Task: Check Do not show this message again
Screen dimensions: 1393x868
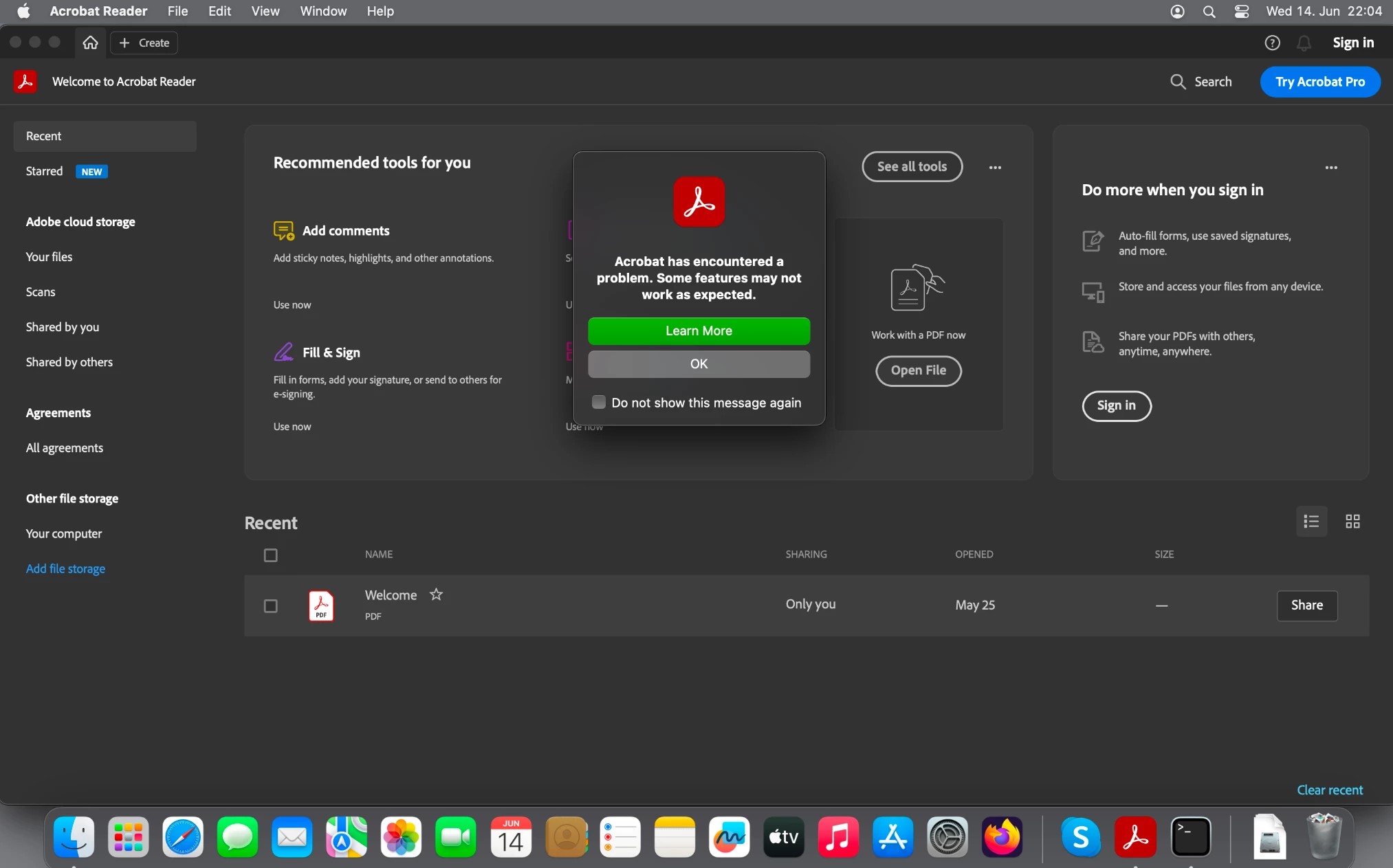Action: (x=599, y=402)
